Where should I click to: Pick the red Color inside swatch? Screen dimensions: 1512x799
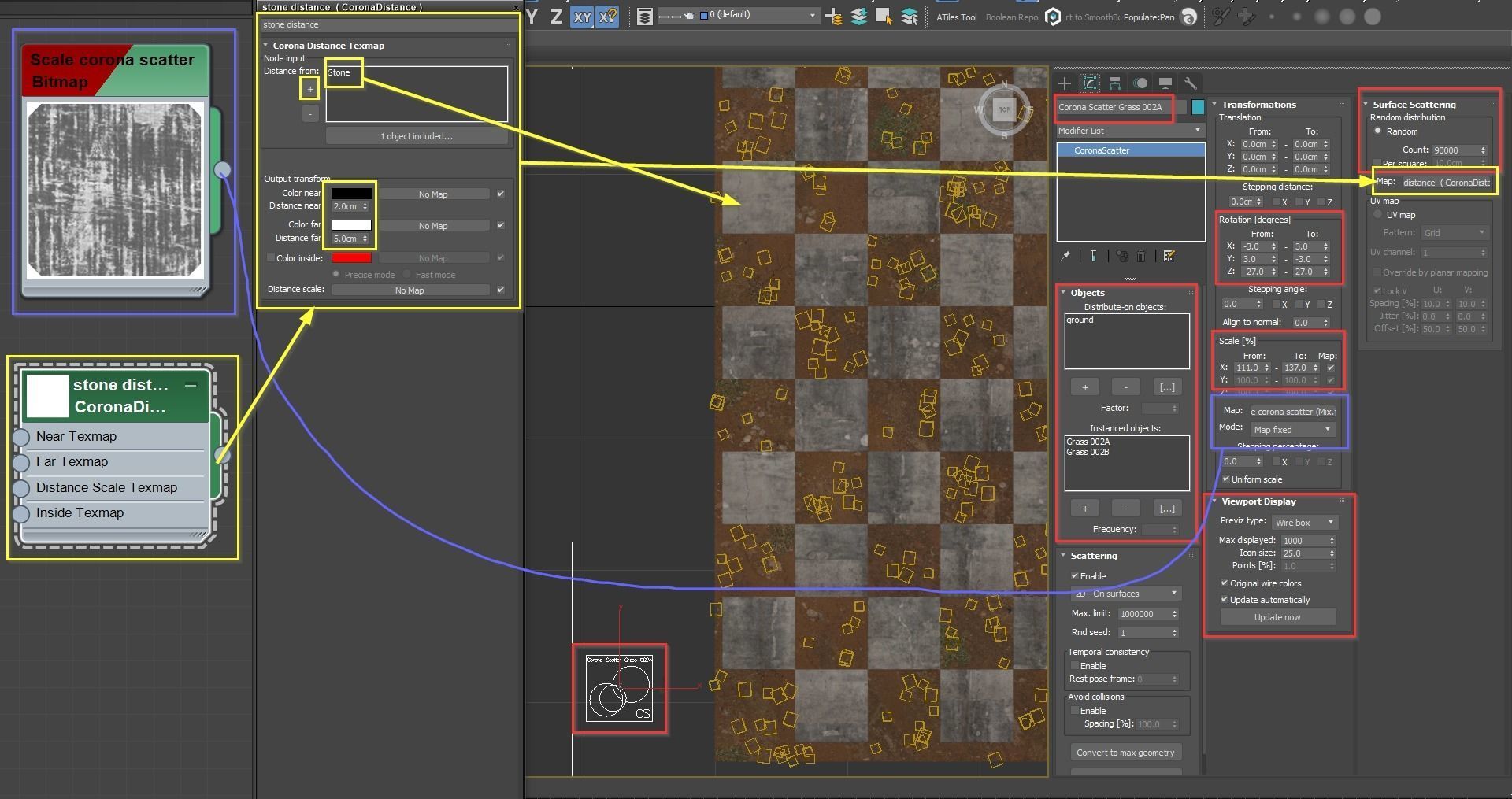click(351, 258)
